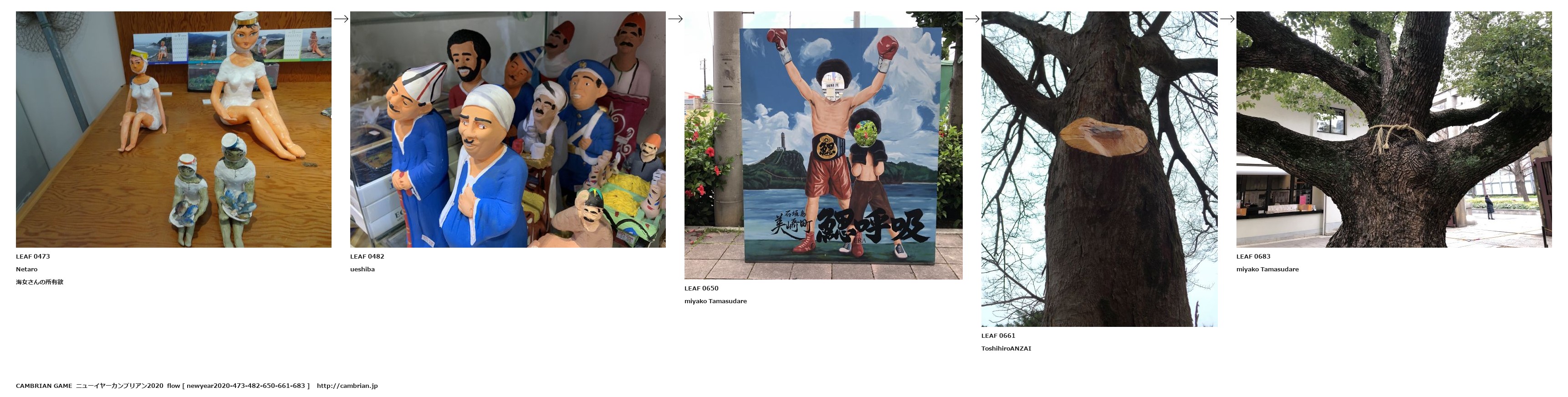1568x397 pixels.
Task: Click miyako Tamasudare under LEAF 0683
Action: (x=1267, y=269)
